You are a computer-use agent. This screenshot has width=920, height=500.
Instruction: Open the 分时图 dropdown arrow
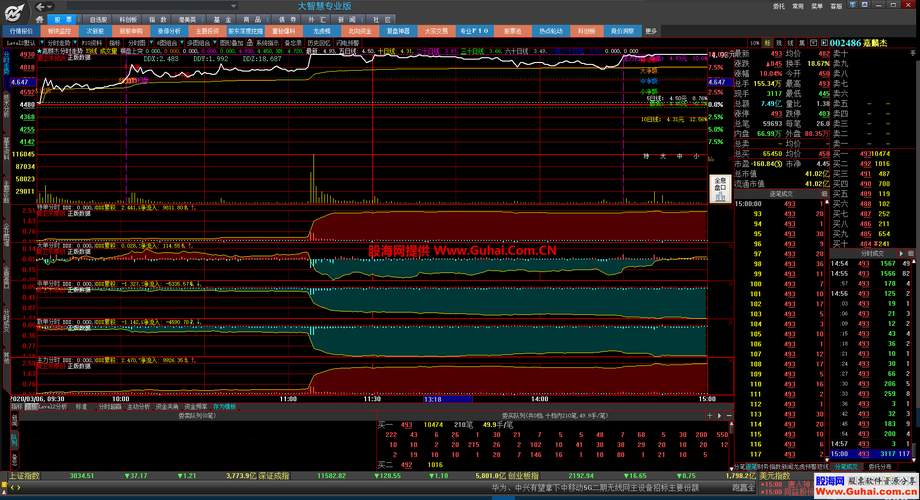[x=150, y=43]
